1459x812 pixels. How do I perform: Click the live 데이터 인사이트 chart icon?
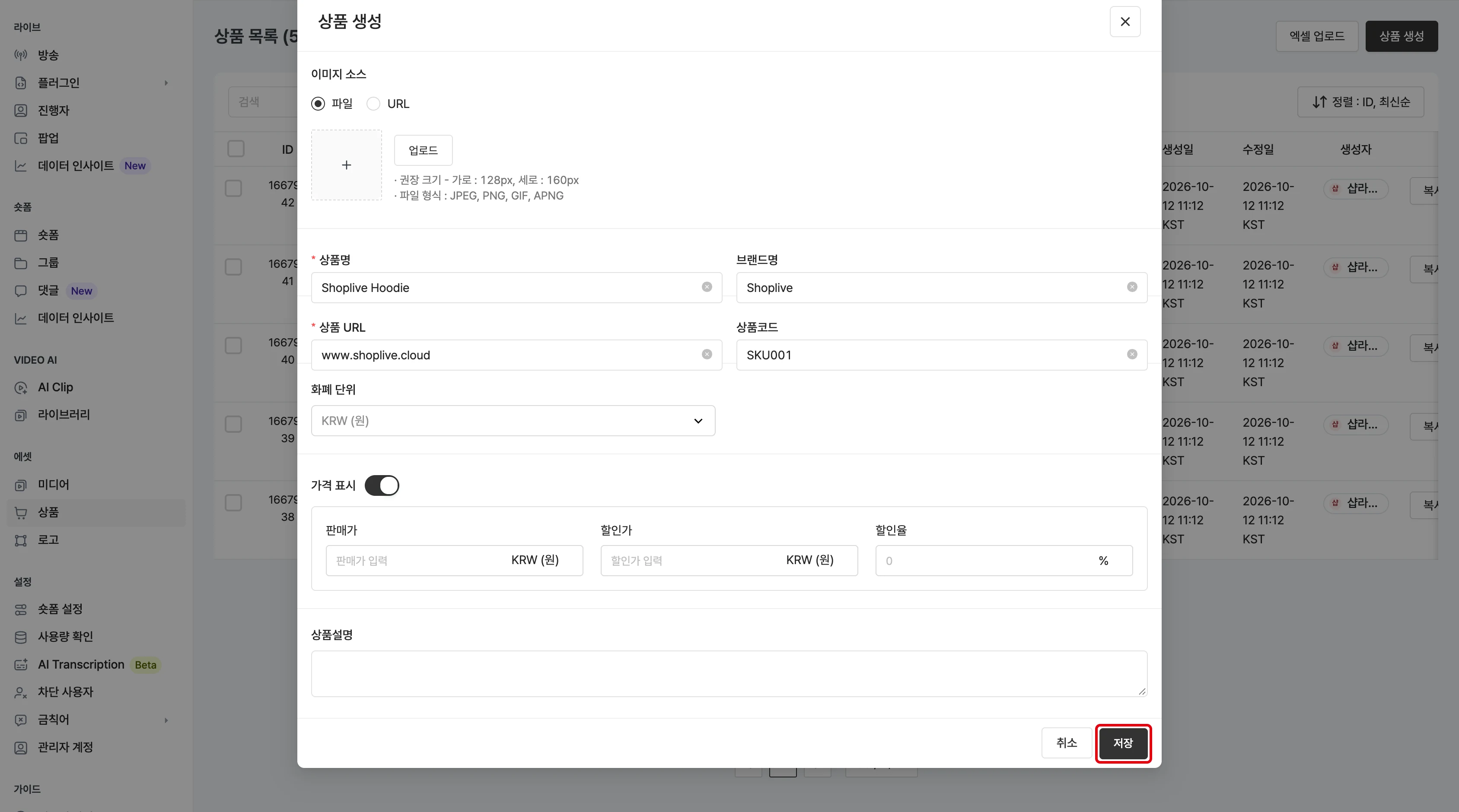click(x=21, y=166)
